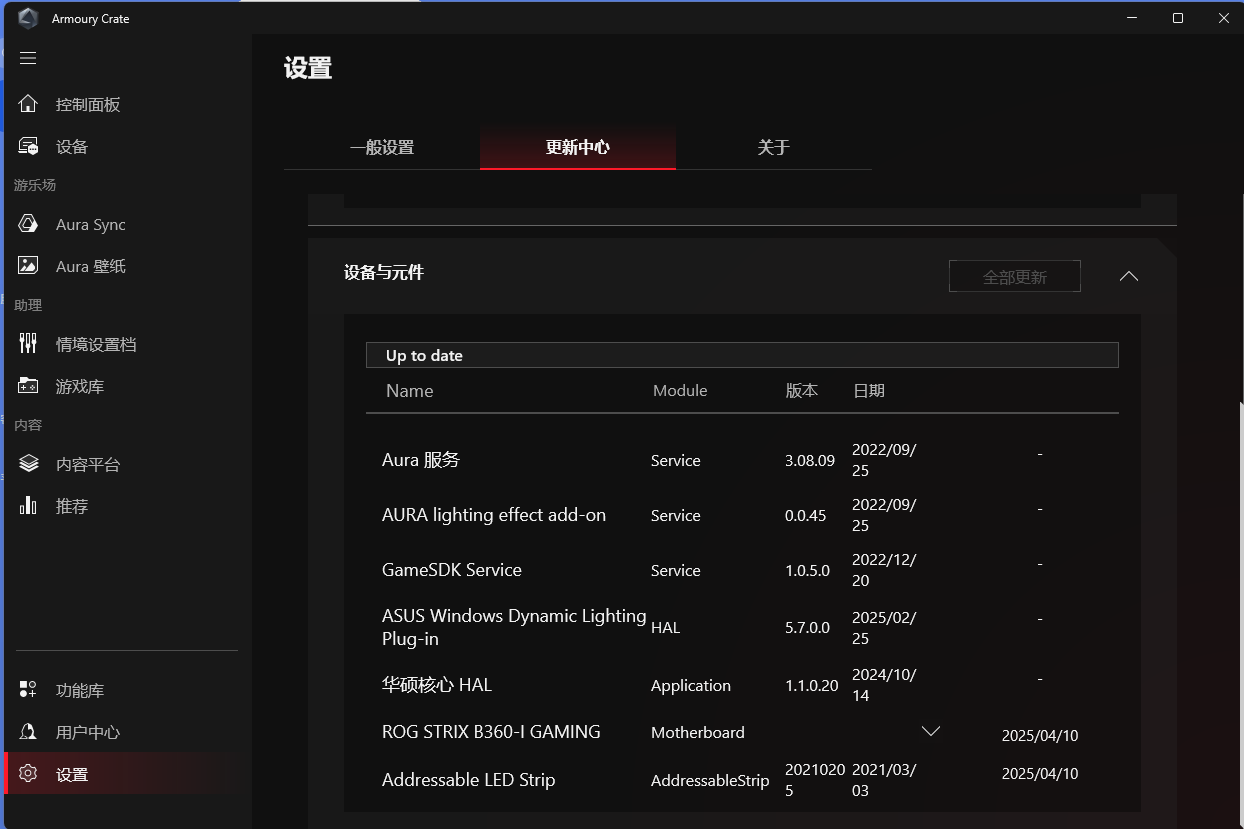Open the 设备 devices icon
Viewport: 1244px width, 829px height.
(28, 147)
